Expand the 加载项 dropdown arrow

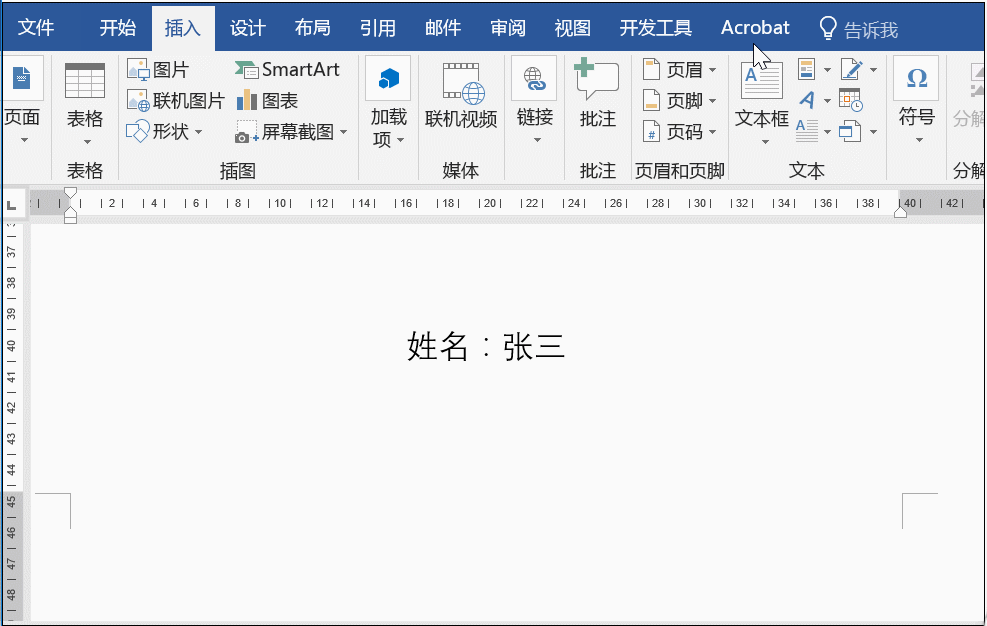tap(401, 140)
